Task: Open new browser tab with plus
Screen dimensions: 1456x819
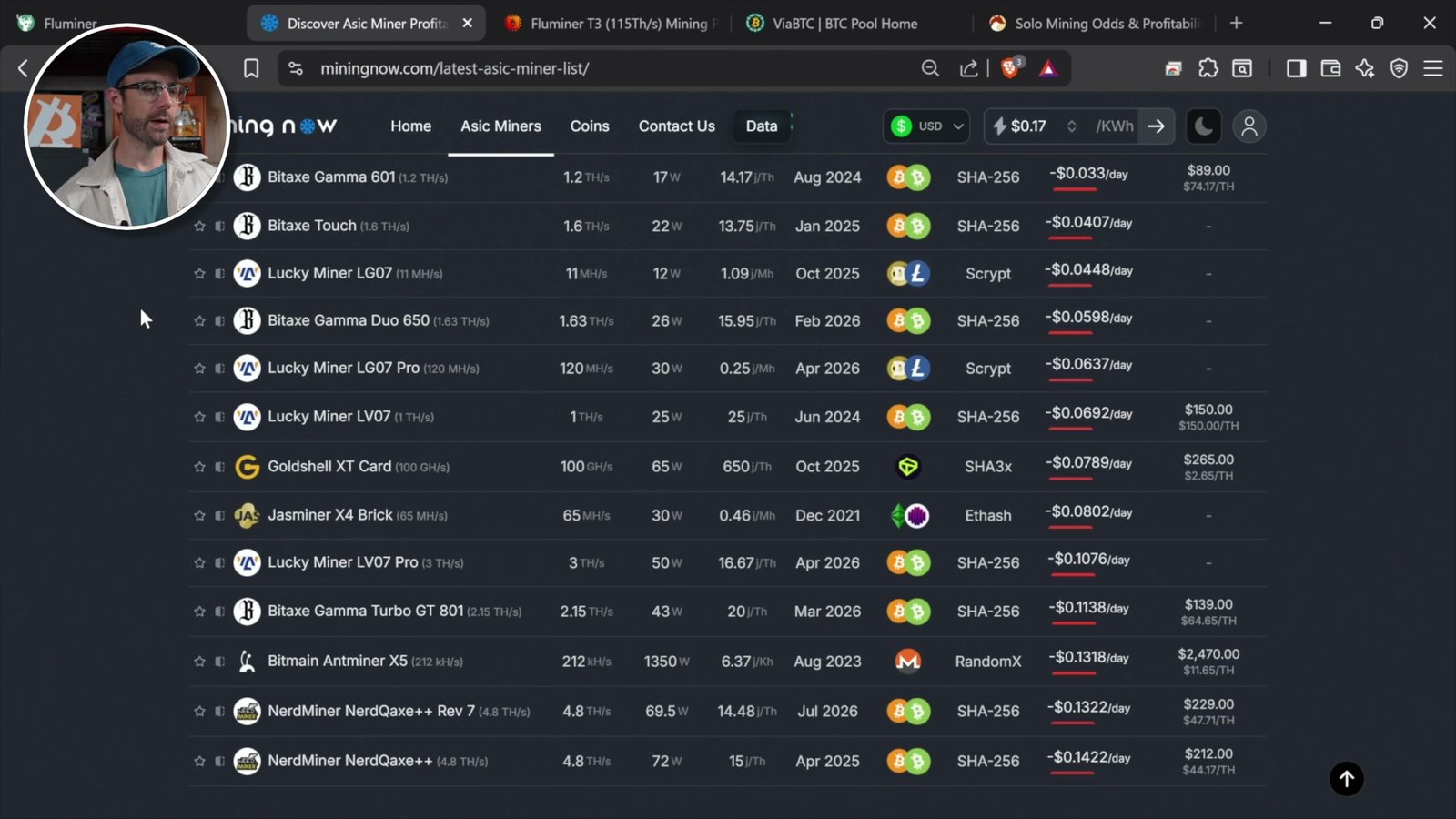Action: (1236, 24)
